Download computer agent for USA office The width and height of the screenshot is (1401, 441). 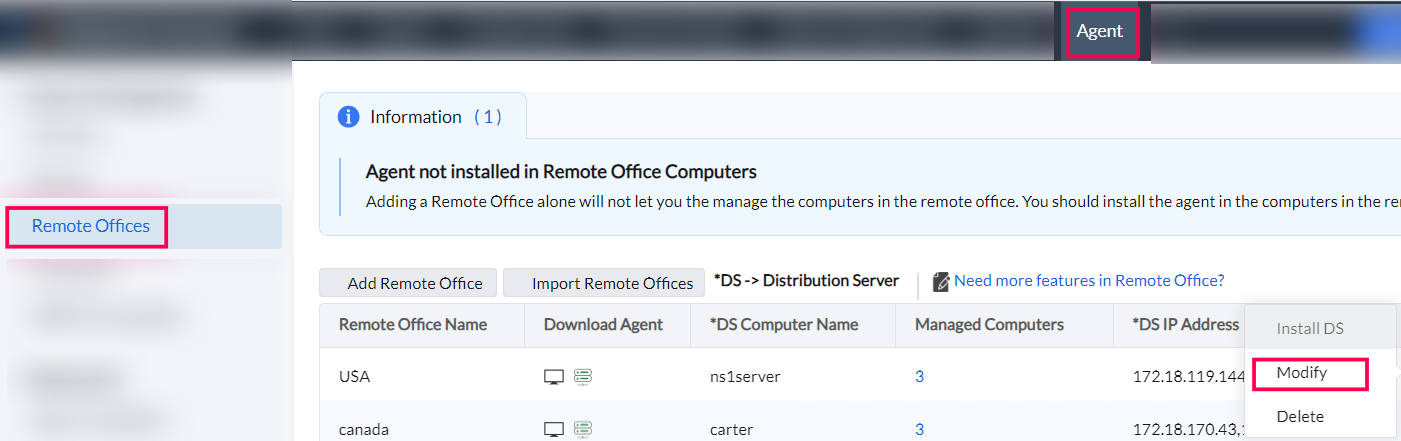(554, 377)
